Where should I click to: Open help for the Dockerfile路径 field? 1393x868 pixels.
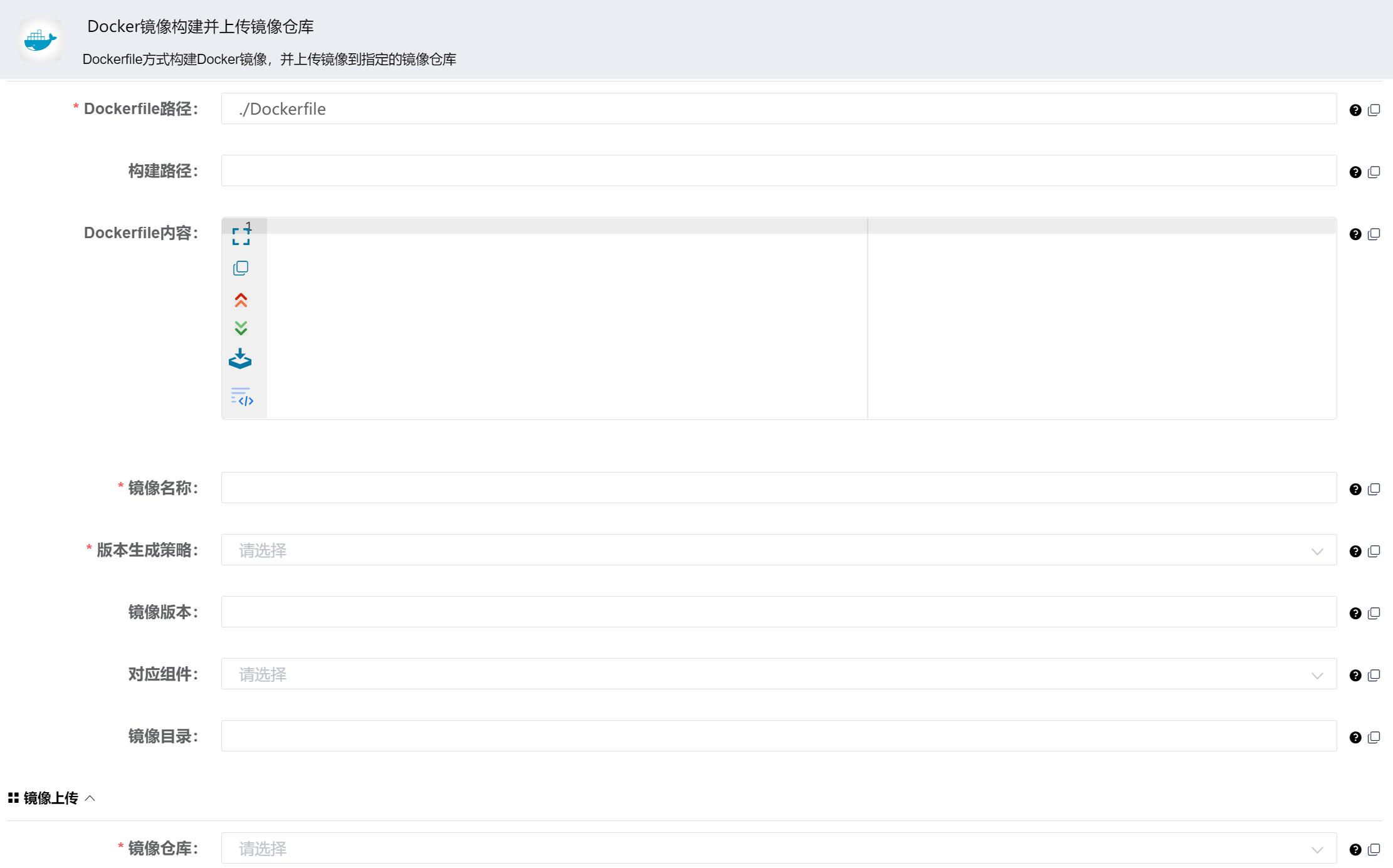tap(1356, 109)
